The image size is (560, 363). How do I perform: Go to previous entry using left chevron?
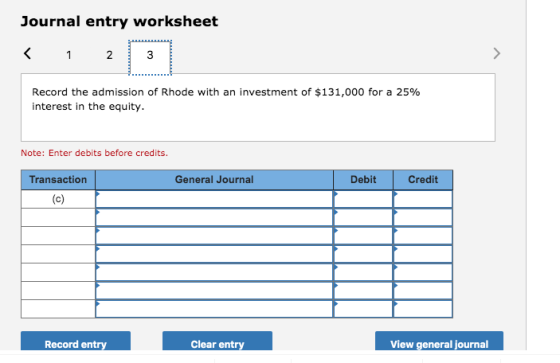28,54
